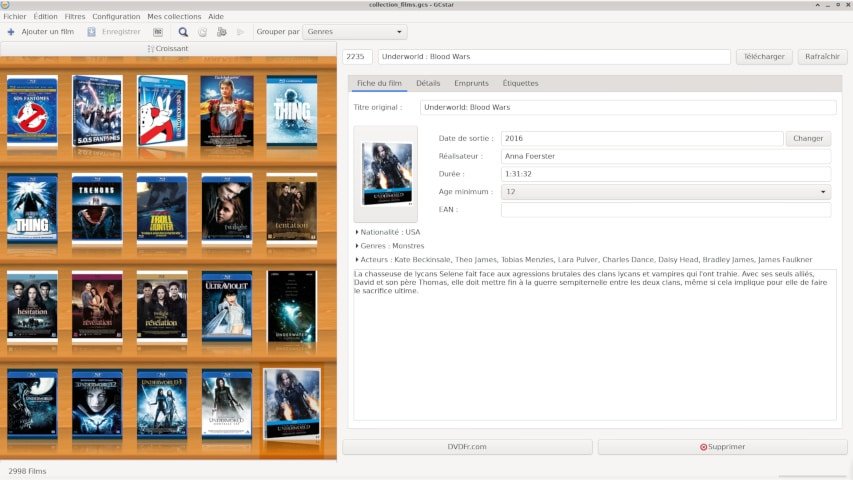Image resolution: width=853 pixels, height=480 pixels.
Task: Switch to the Fiche du film tab
Action: pyautogui.click(x=379, y=83)
